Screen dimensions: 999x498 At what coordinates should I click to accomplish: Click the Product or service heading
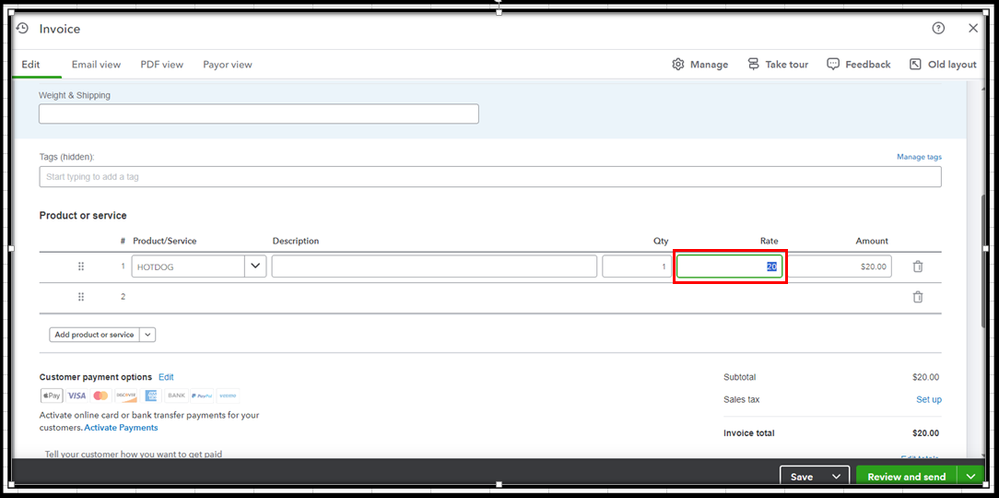[83, 215]
